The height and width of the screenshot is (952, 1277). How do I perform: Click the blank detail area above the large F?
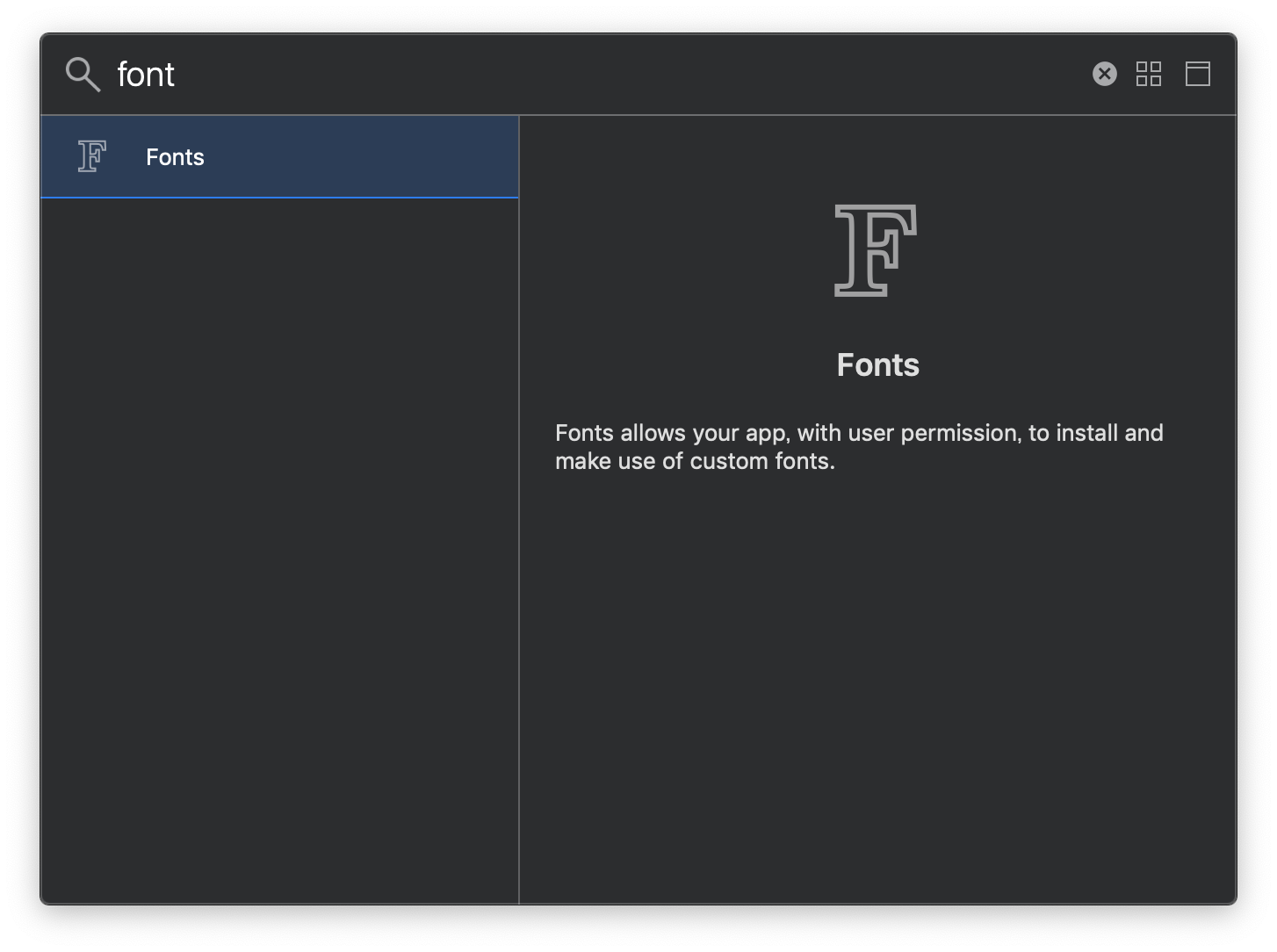click(x=877, y=158)
